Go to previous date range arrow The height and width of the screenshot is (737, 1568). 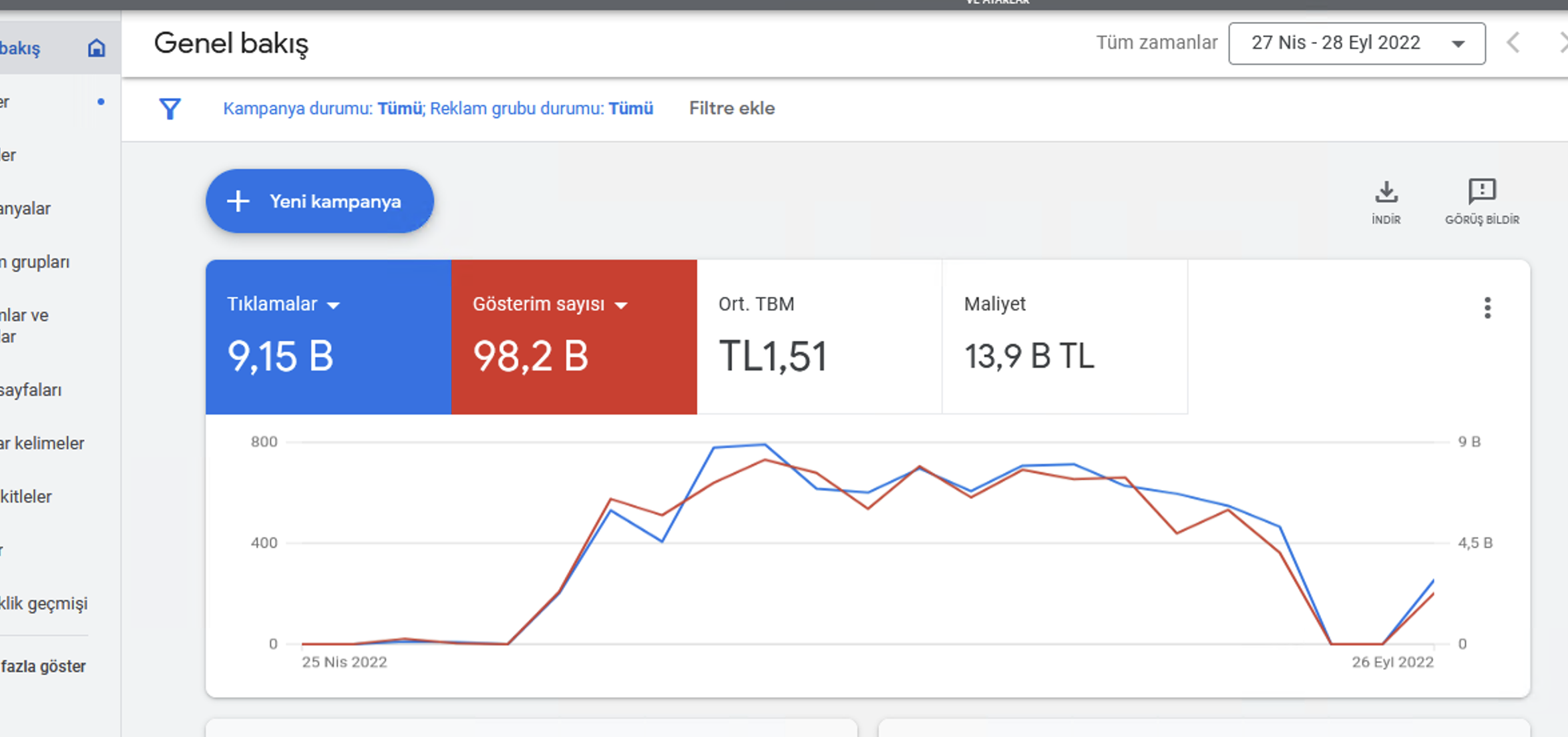tap(1513, 43)
